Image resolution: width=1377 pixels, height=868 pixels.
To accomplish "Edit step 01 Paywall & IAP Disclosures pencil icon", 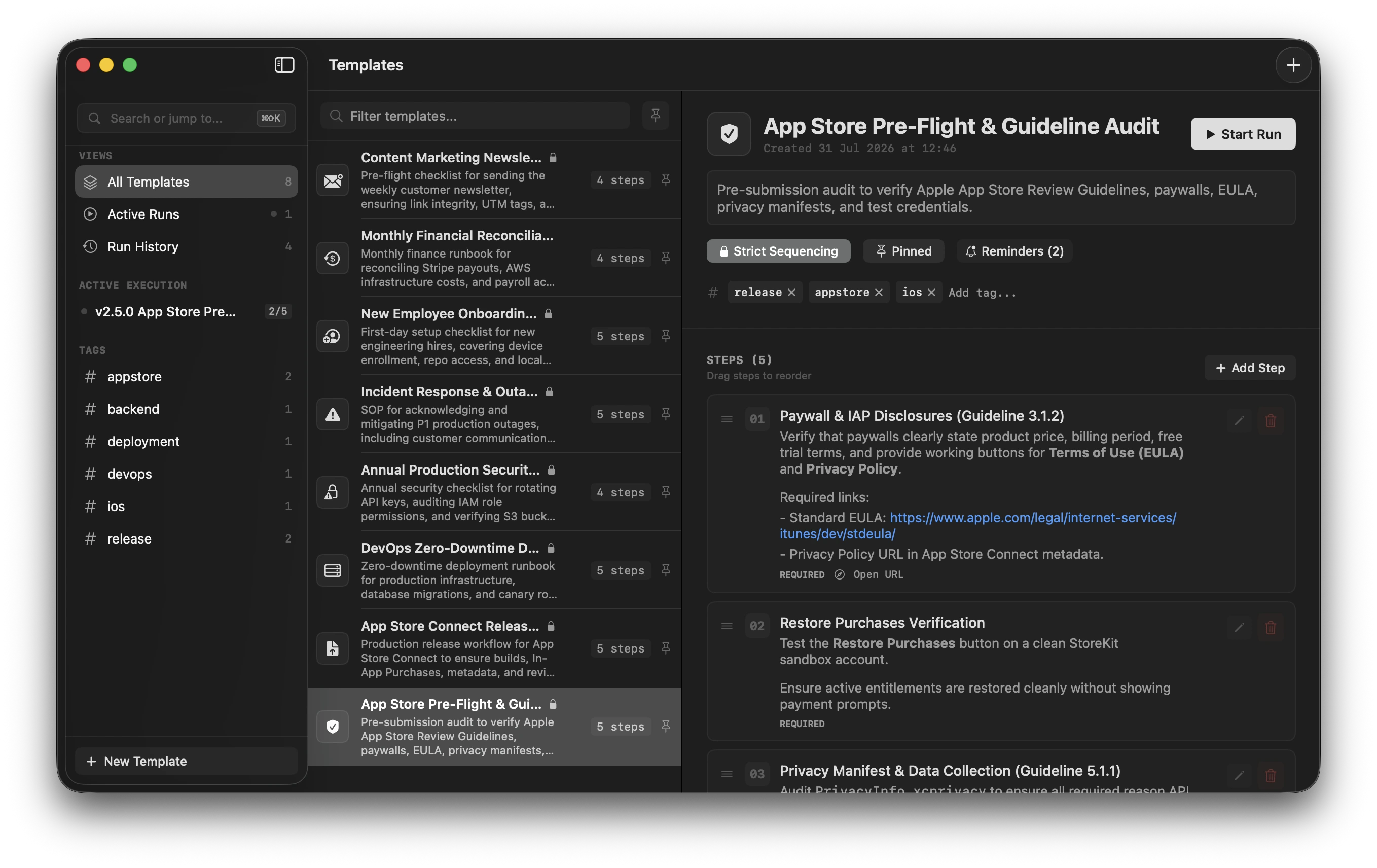I will point(1239,421).
